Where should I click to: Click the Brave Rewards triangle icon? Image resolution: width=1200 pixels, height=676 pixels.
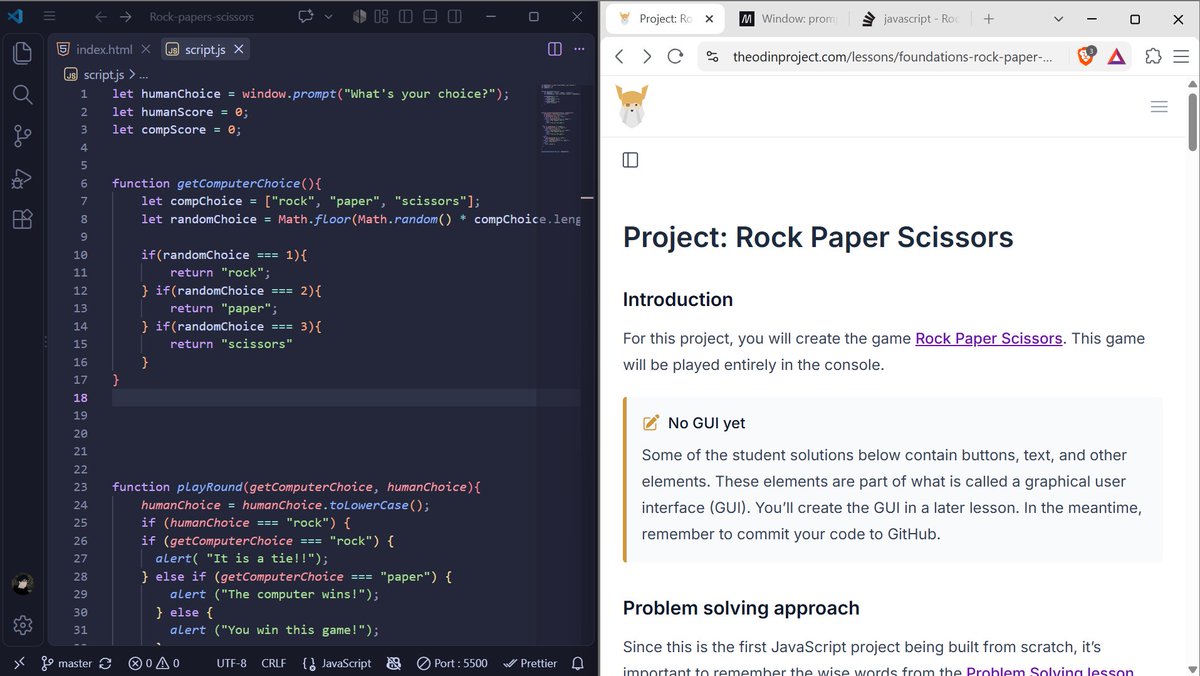pyautogui.click(x=1116, y=57)
